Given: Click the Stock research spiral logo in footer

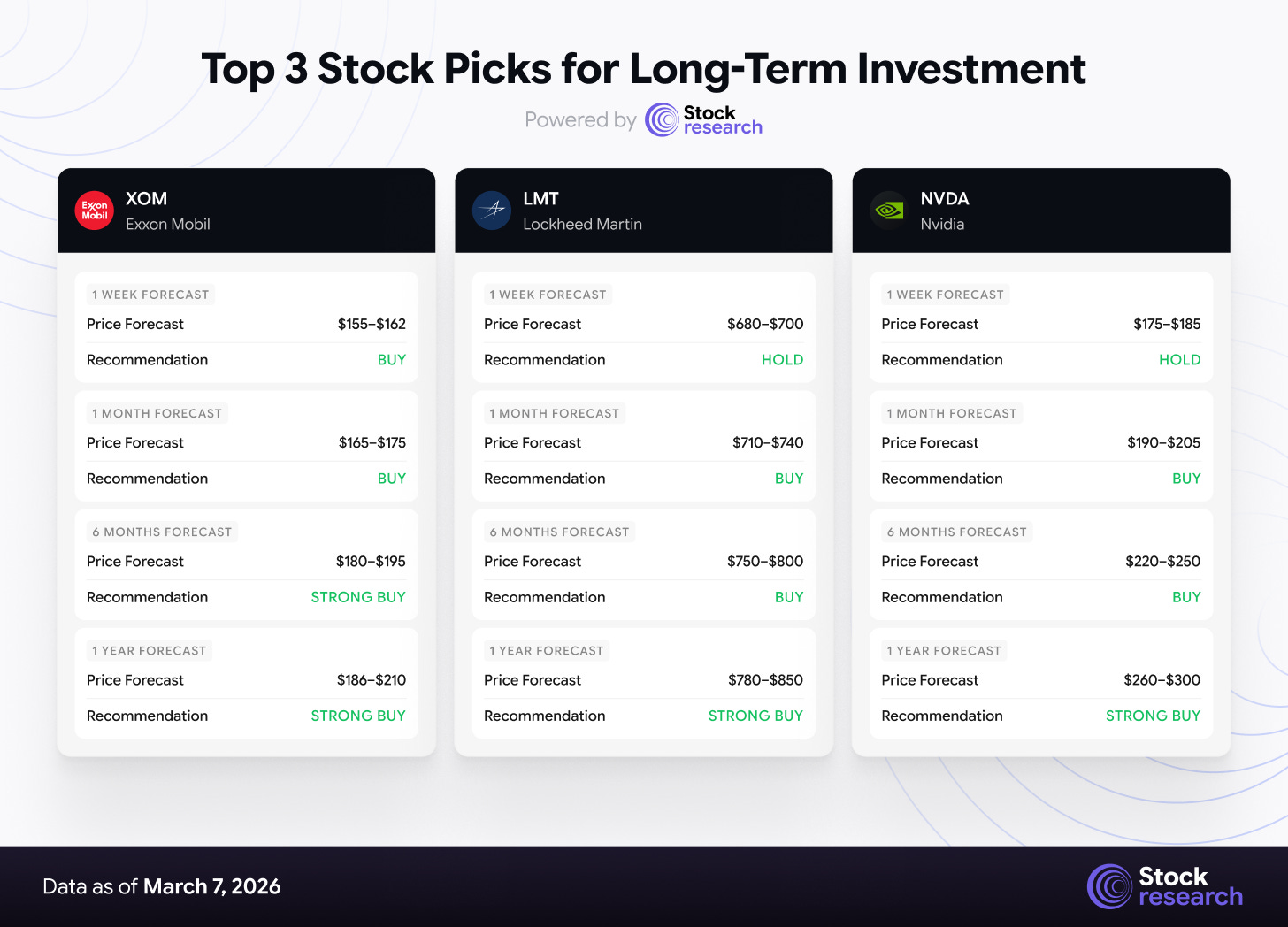Looking at the screenshot, I should click(x=1109, y=886).
